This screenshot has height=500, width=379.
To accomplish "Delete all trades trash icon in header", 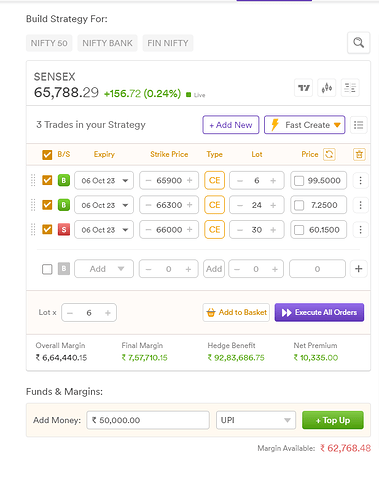I will (359, 154).
